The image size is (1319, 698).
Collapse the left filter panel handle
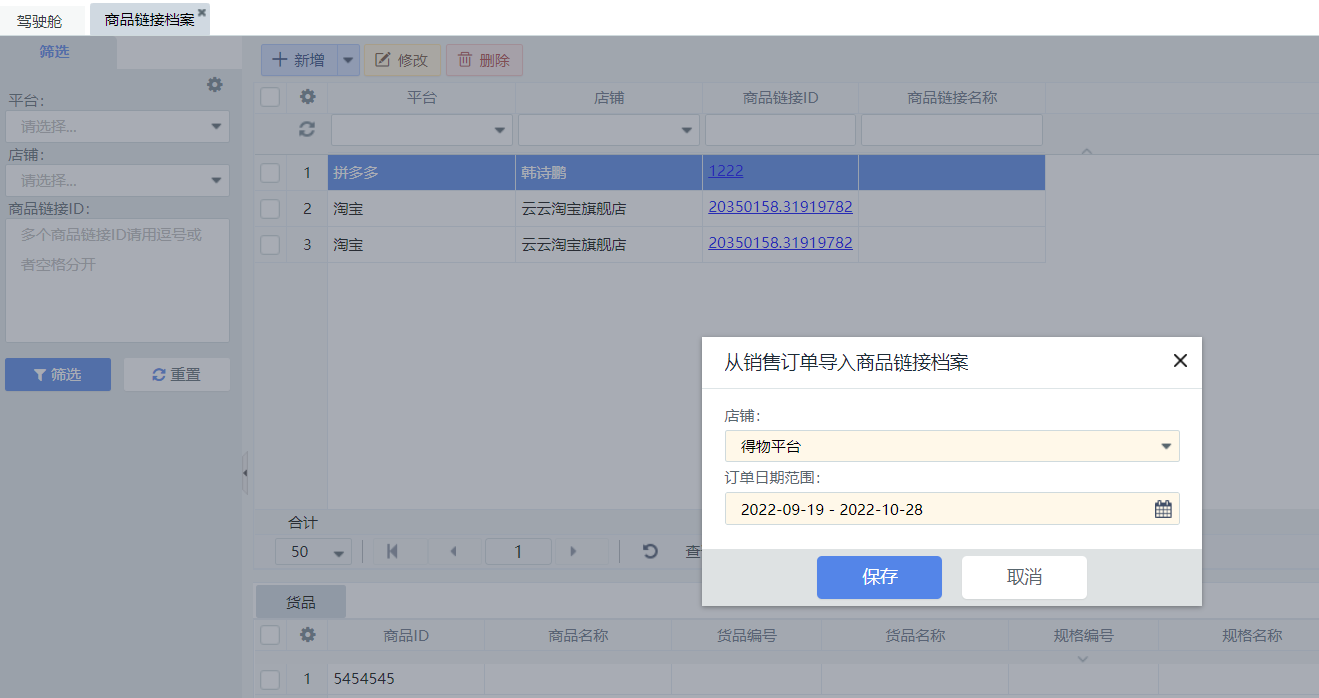[x=245, y=473]
